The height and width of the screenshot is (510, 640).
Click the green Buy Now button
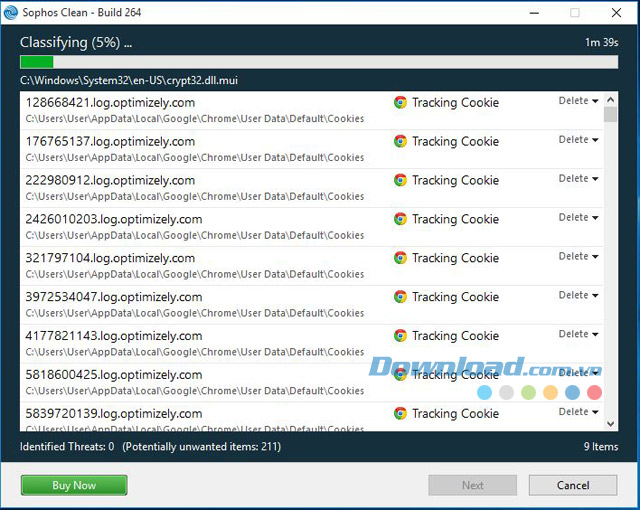click(x=74, y=485)
